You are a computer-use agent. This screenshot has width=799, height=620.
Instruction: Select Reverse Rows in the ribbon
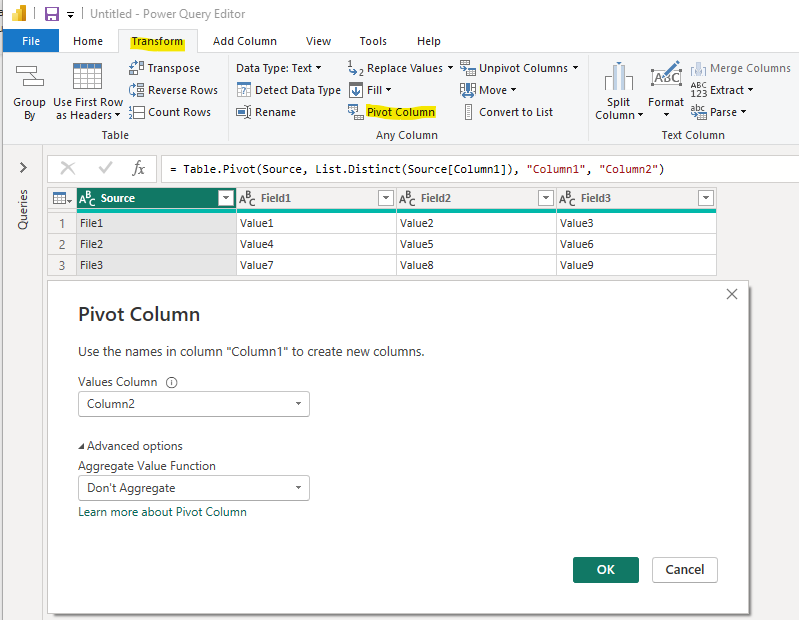click(173, 90)
